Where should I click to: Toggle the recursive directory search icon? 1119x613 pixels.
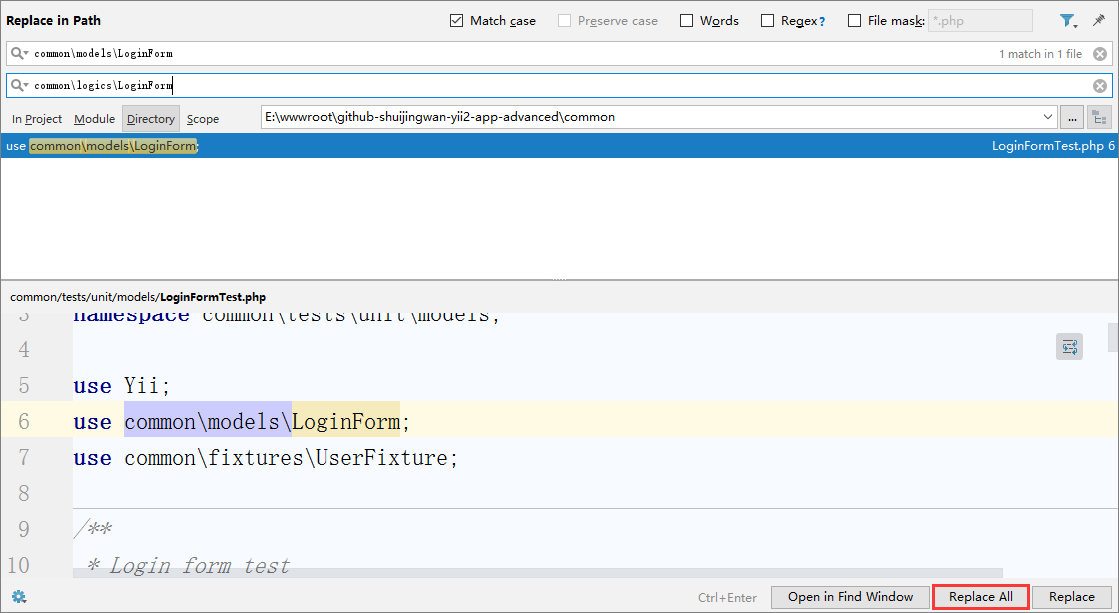[1099, 118]
